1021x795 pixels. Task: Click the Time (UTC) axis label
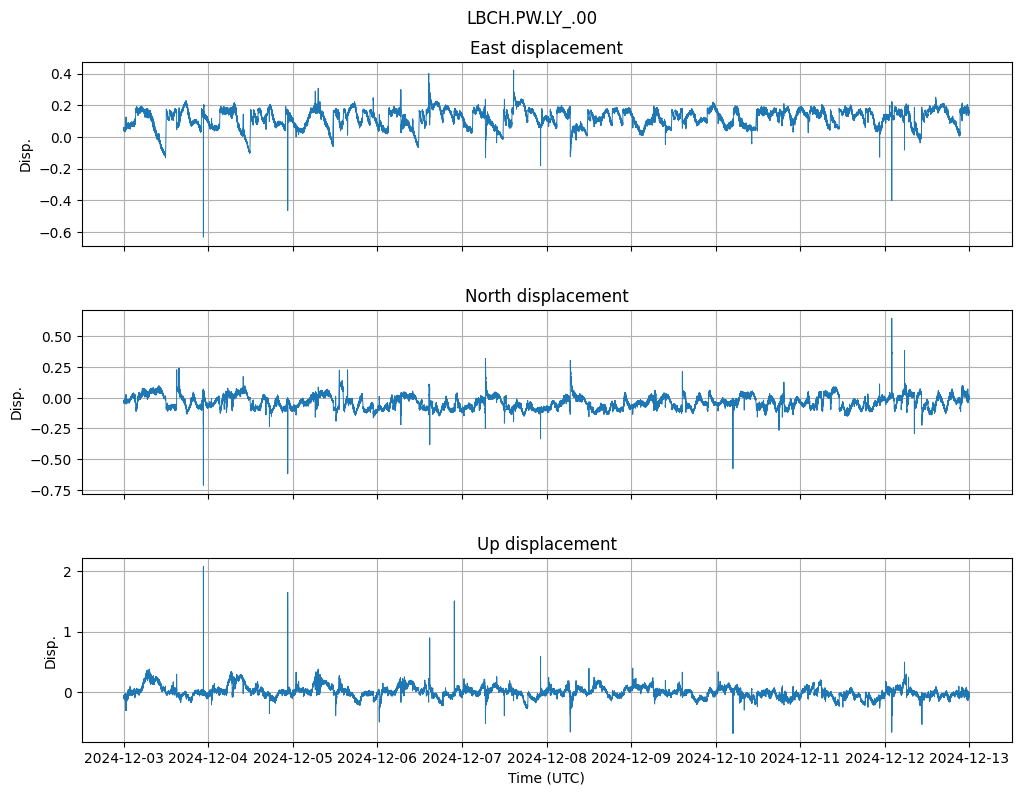tap(546, 778)
